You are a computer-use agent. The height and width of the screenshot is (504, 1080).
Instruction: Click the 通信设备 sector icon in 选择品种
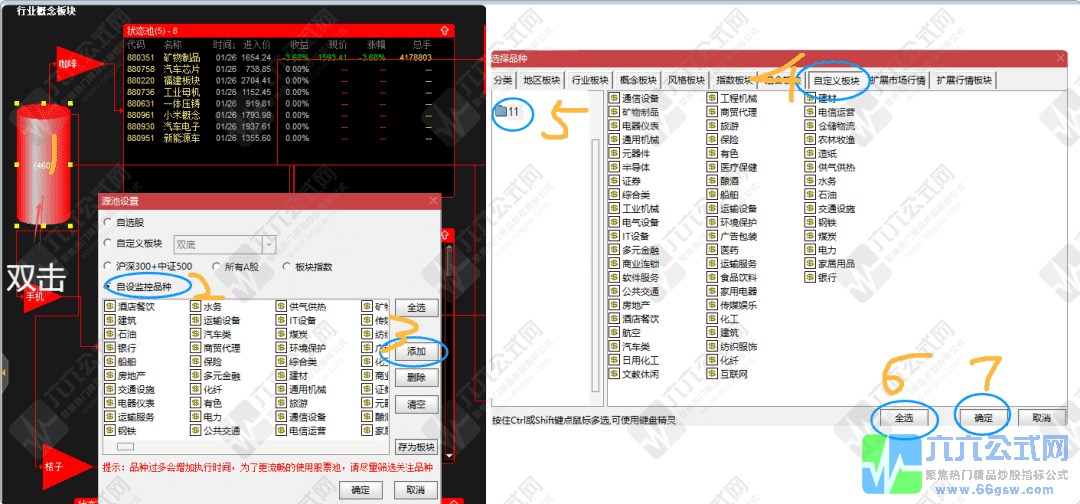point(614,98)
